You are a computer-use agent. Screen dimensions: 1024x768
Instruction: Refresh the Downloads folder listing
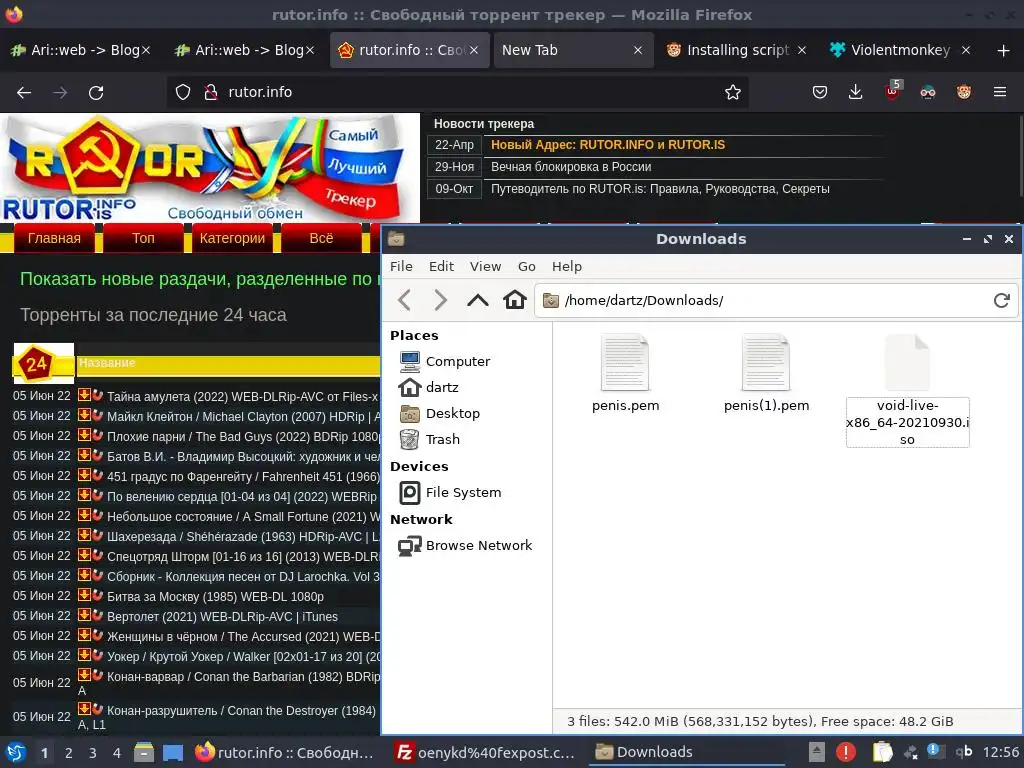click(1001, 300)
